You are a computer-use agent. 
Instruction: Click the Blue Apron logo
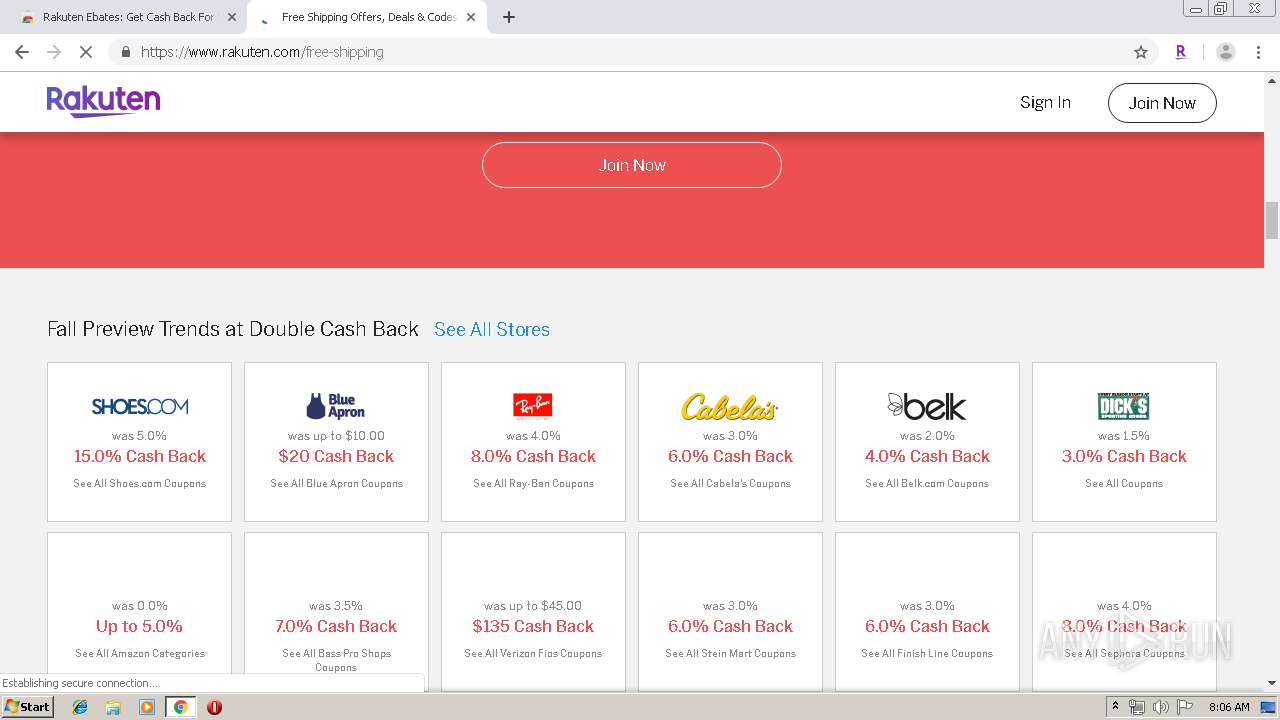pyautogui.click(x=336, y=406)
